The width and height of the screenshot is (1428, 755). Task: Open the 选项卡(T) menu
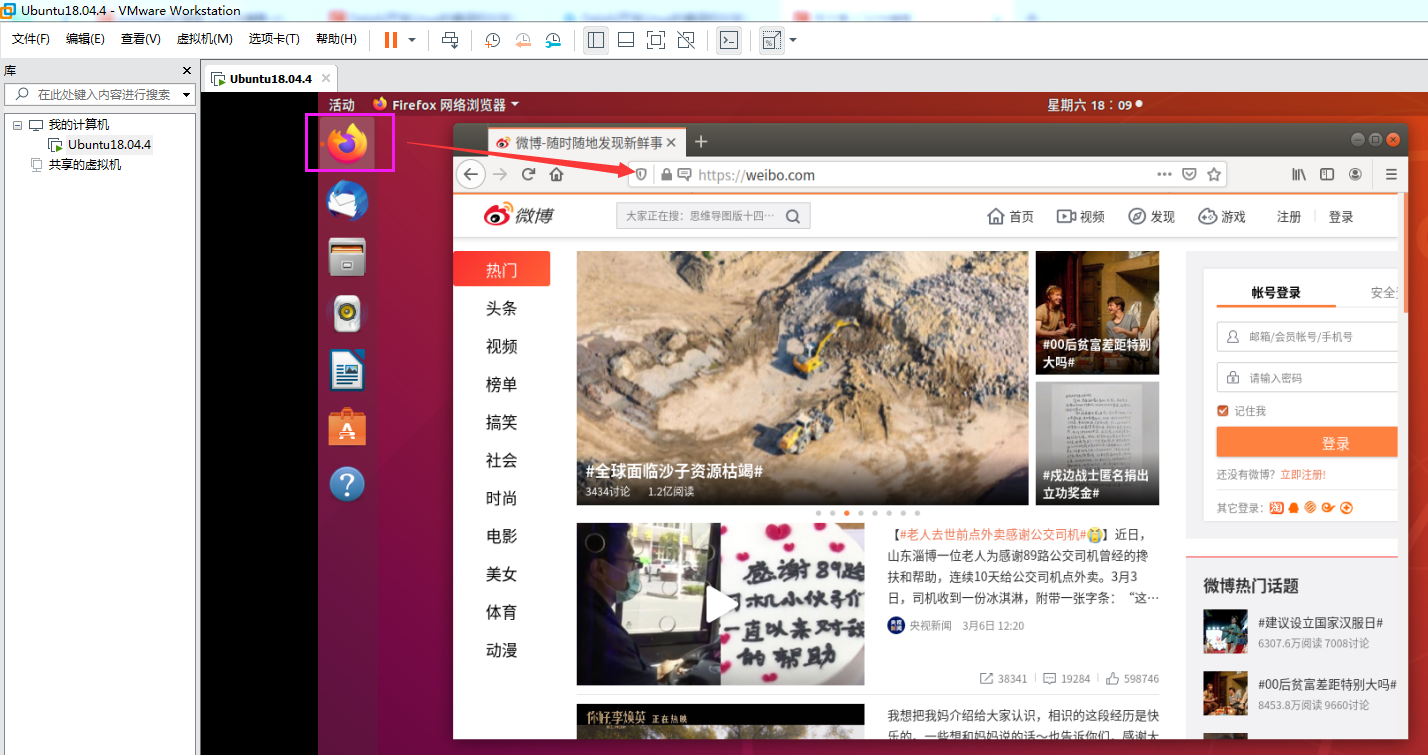coord(274,39)
